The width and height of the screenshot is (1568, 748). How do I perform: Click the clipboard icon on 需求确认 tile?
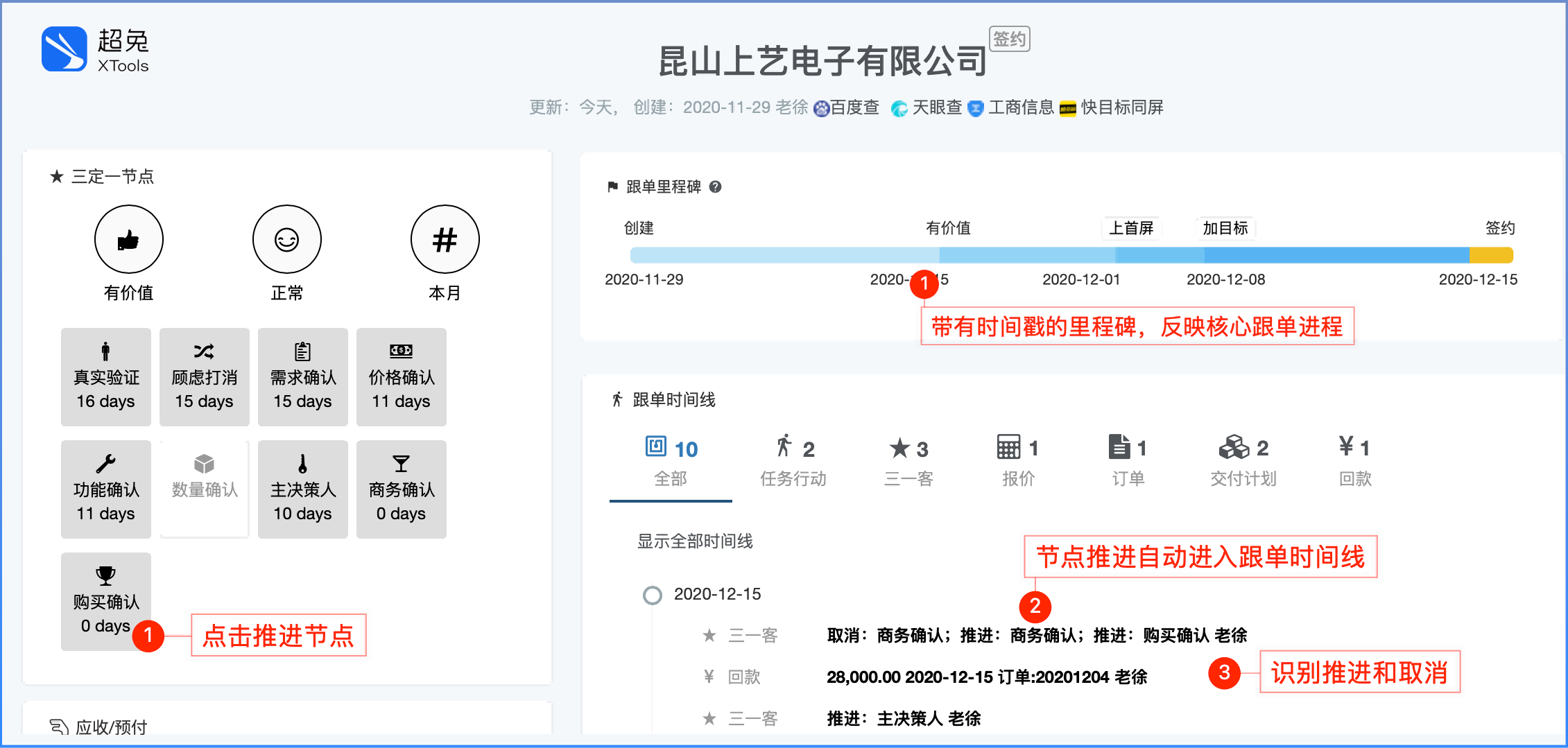click(x=302, y=351)
